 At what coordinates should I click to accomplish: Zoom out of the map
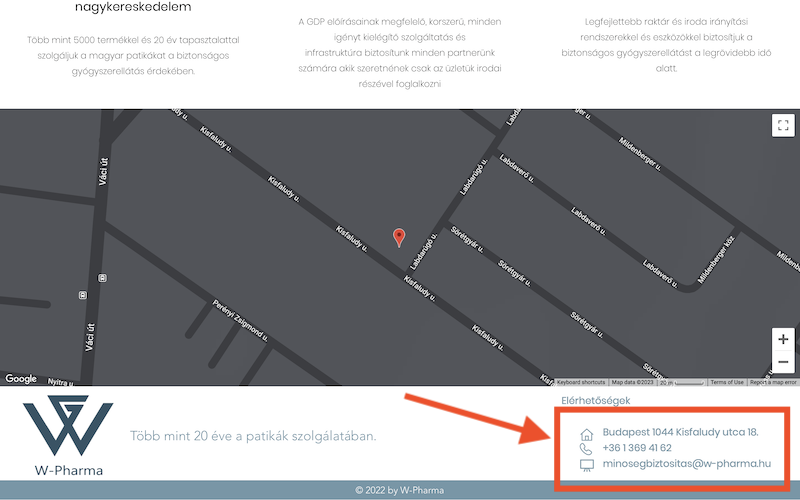point(783,362)
